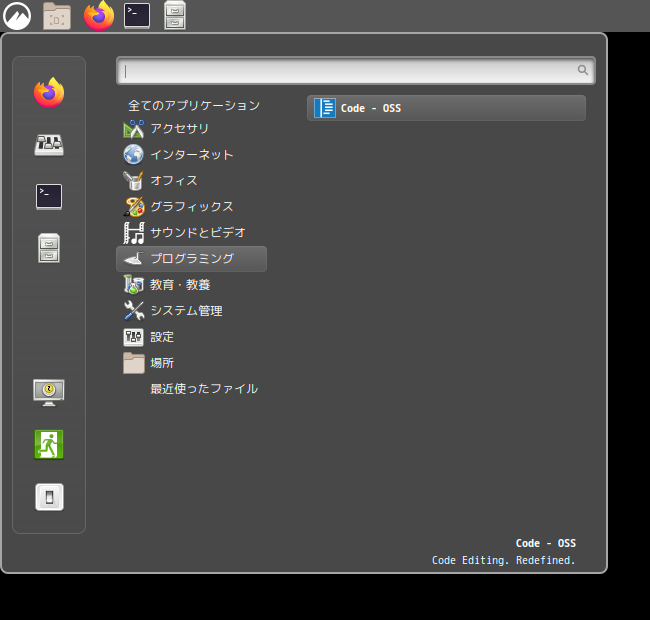This screenshot has width=650, height=620.
Task: Select the 全てのアプリケーション category
Action: point(194,106)
